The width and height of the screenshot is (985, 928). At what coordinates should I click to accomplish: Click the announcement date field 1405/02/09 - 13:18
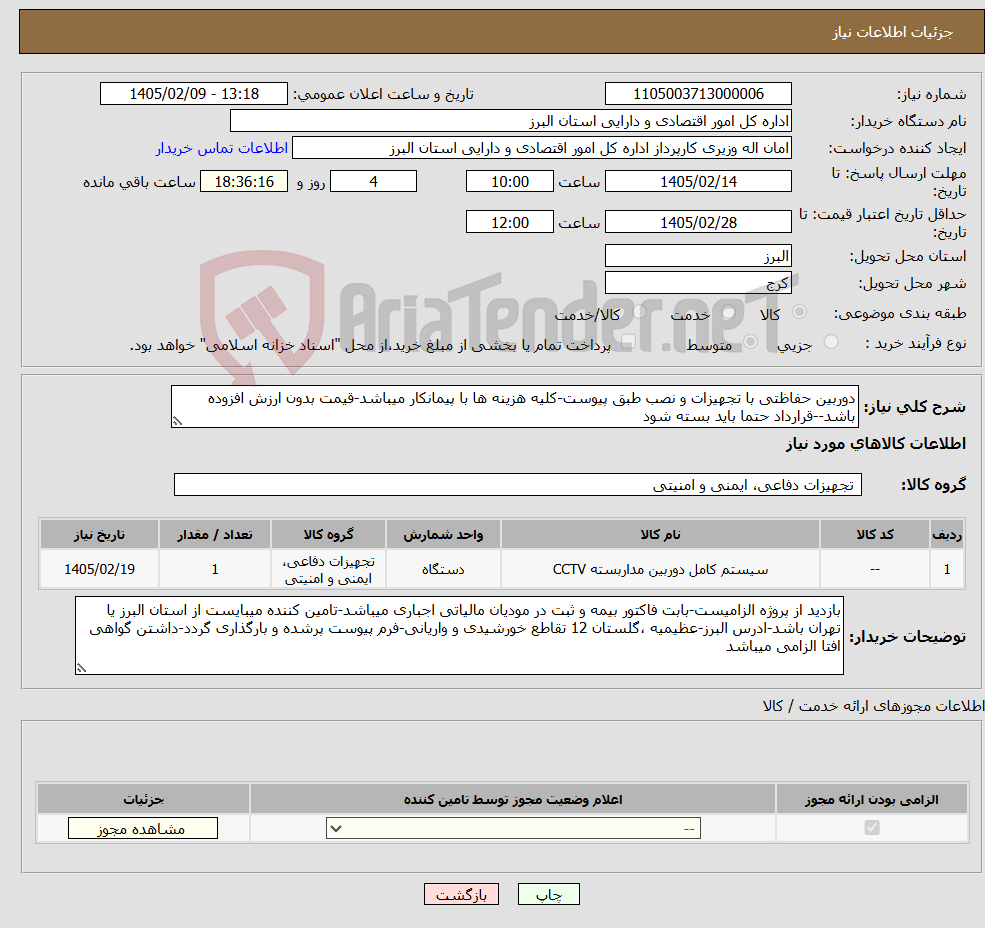[193, 94]
